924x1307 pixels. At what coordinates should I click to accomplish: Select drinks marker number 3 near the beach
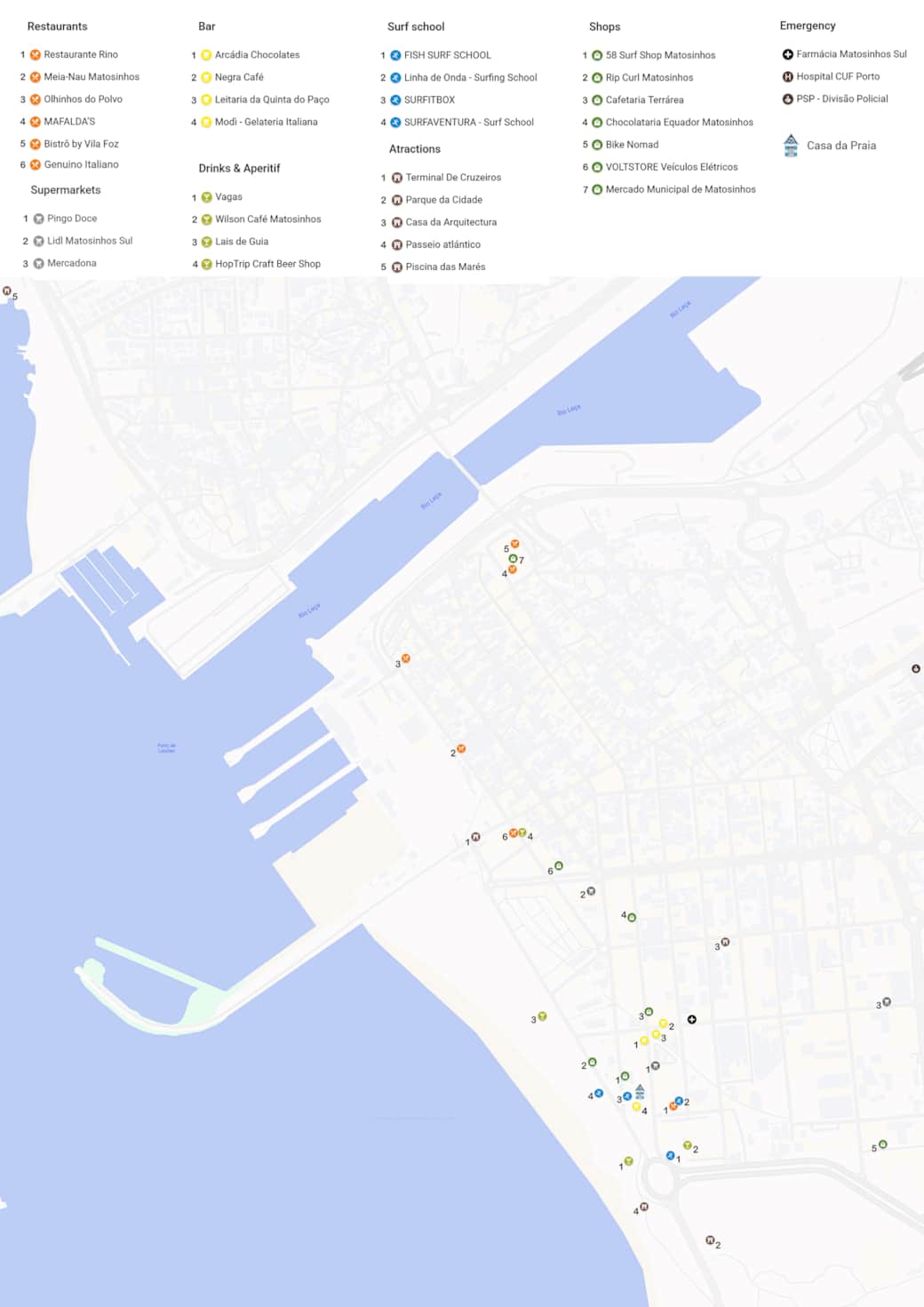coord(542,1016)
